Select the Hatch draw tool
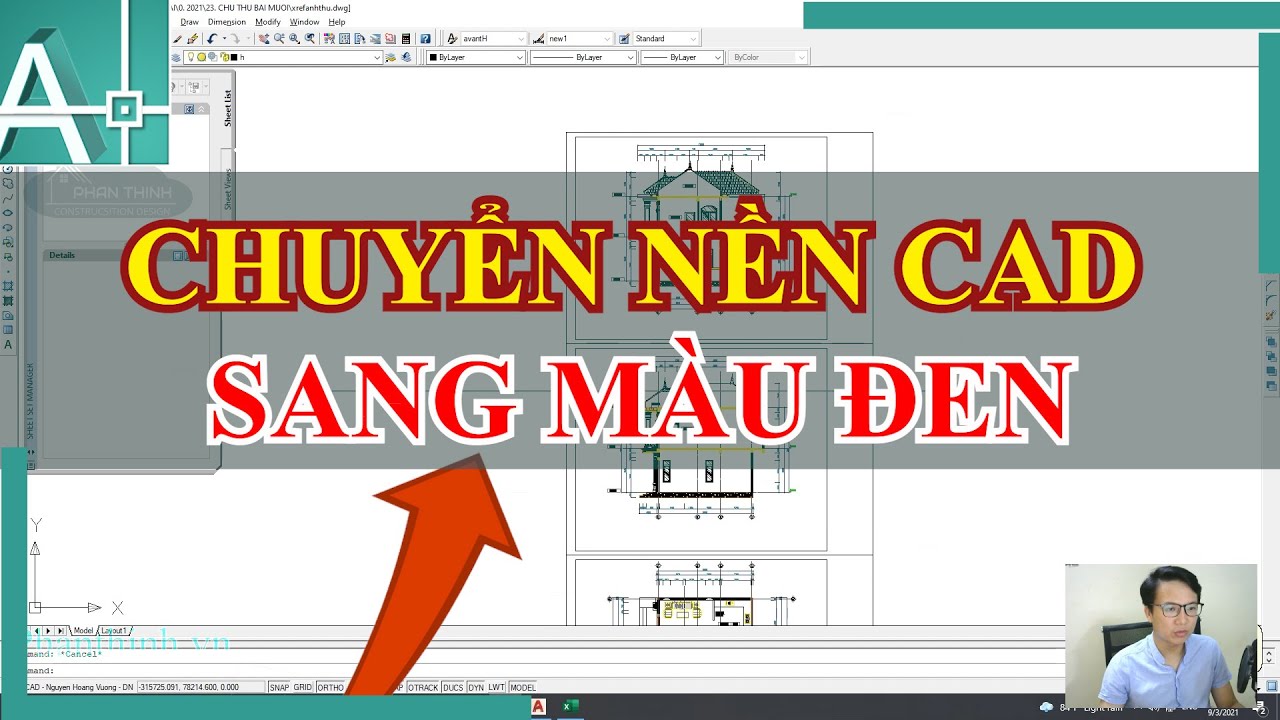 [x=8, y=286]
